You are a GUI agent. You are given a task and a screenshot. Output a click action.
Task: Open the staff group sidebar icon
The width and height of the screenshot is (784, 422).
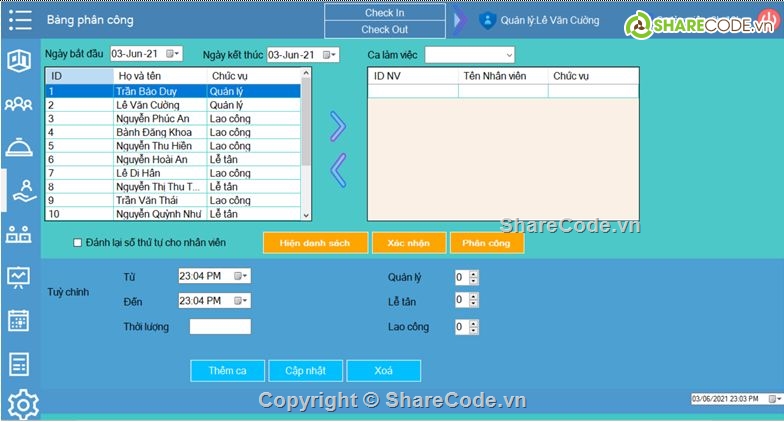point(18,104)
